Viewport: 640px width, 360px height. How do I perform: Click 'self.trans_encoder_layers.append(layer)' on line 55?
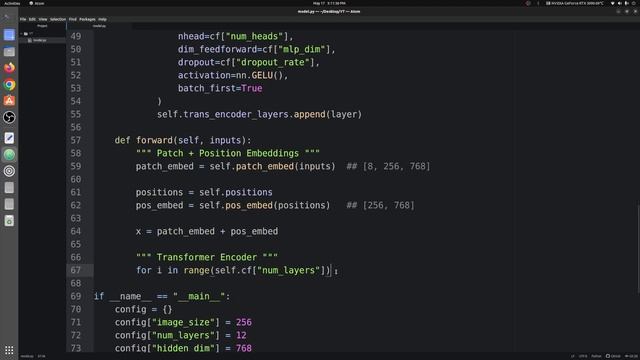click(x=260, y=114)
